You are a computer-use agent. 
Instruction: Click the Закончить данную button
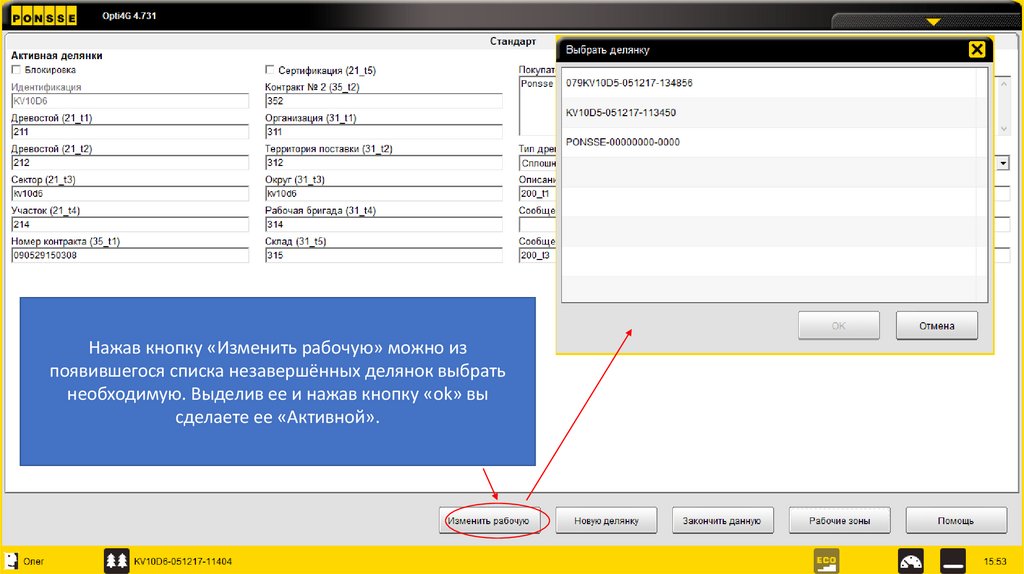coord(722,520)
